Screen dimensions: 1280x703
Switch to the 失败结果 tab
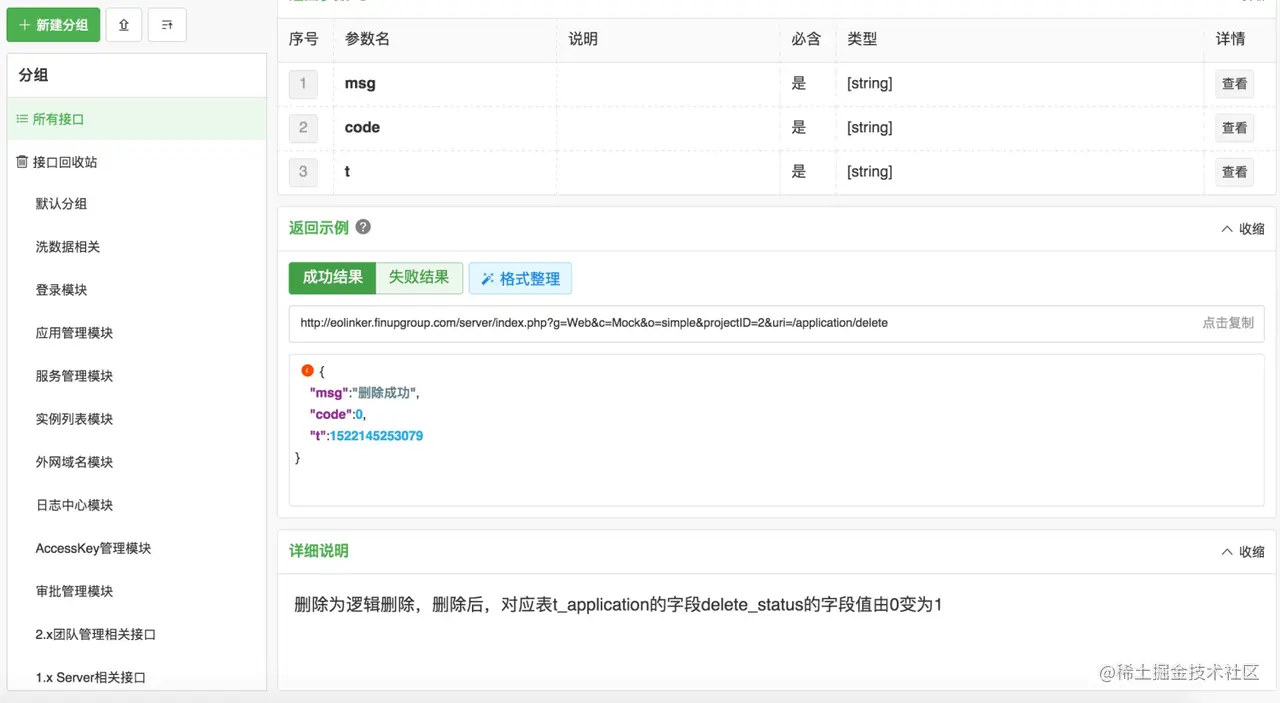pyautogui.click(x=419, y=278)
